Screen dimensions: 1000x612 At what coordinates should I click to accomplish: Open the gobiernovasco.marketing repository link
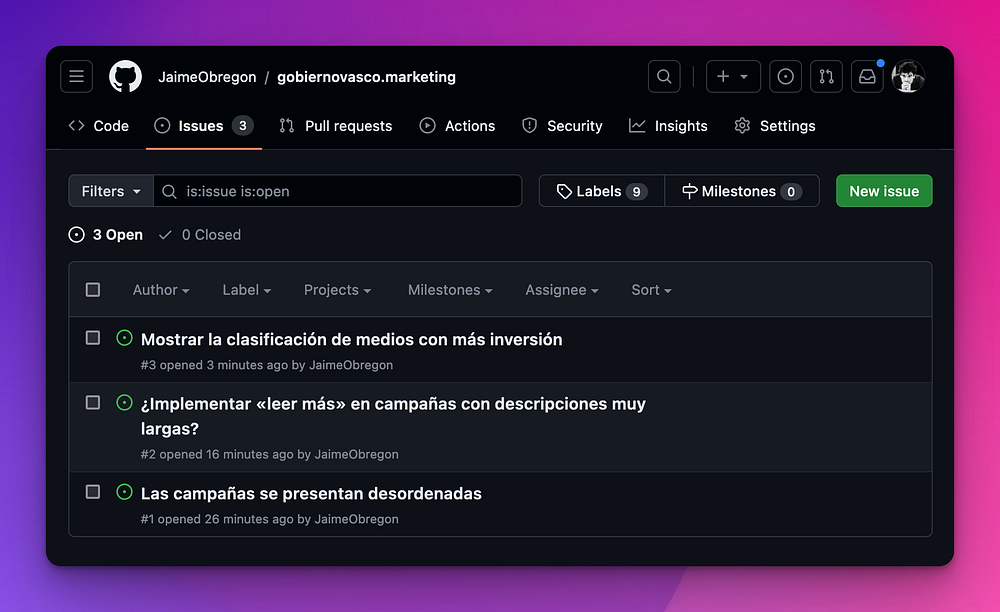366,77
